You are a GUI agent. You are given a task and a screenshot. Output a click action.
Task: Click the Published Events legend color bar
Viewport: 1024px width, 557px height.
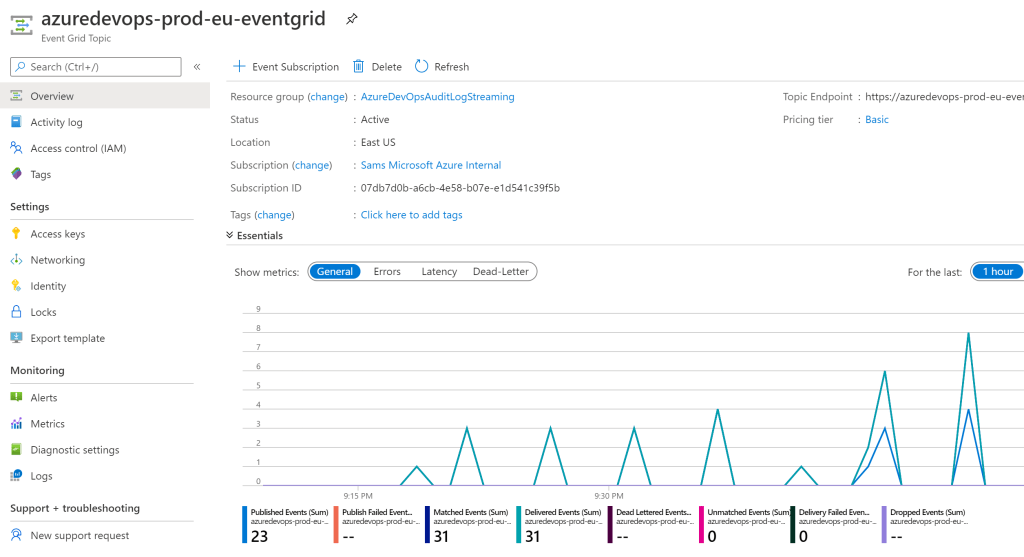(x=244, y=524)
